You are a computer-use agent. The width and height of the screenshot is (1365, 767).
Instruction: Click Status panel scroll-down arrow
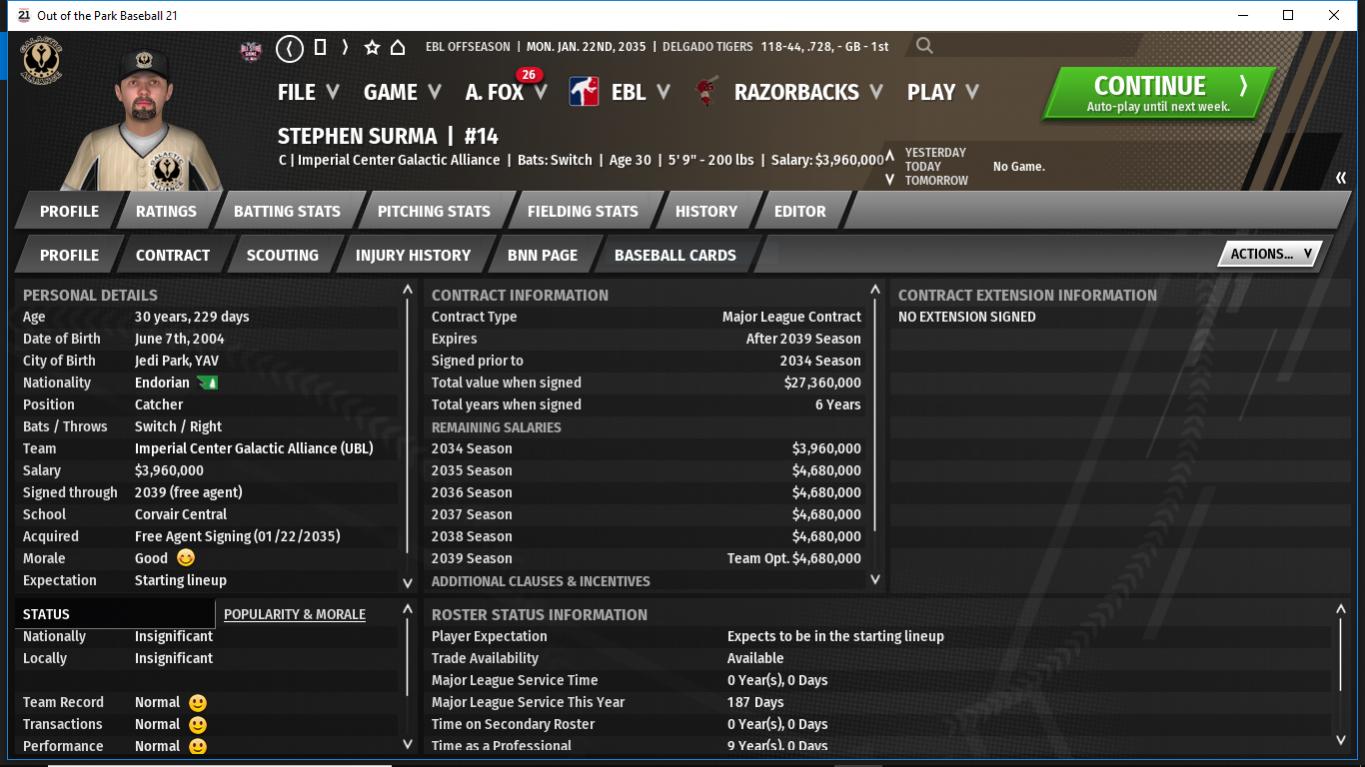point(407,744)
